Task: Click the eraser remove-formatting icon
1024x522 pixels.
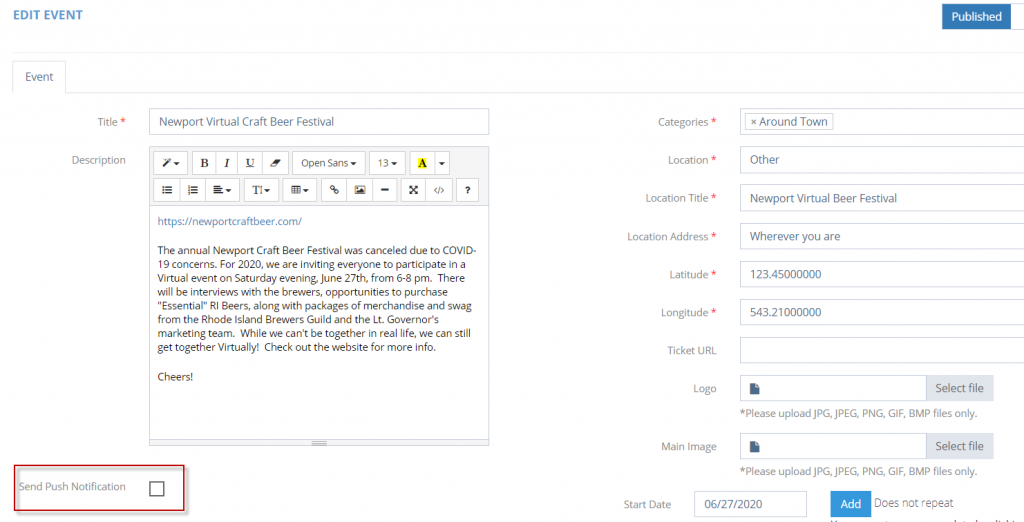Action: (x=275, y=163)
